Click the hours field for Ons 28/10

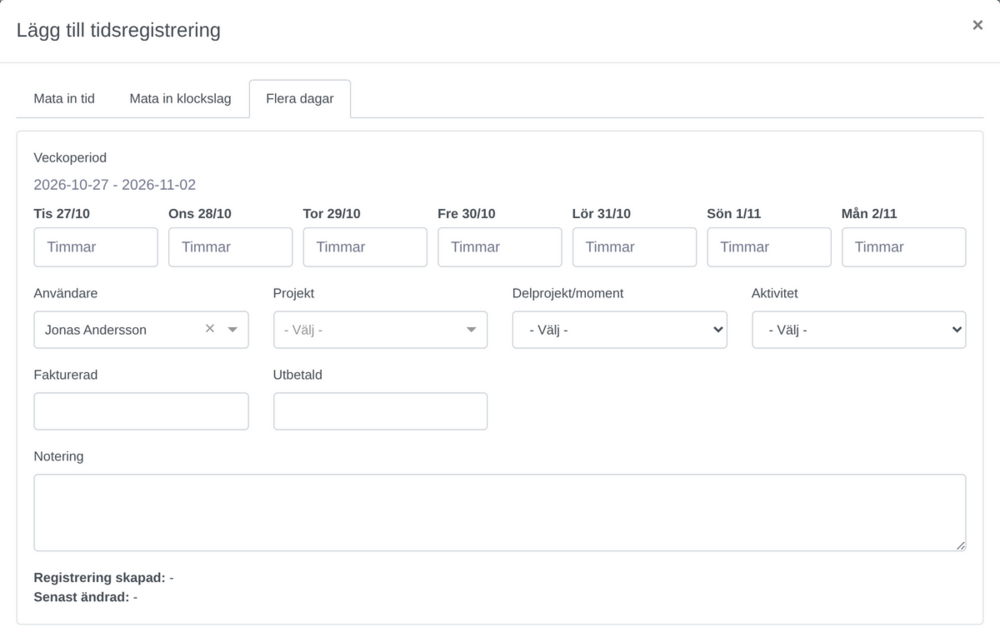[x=230, y=247]
